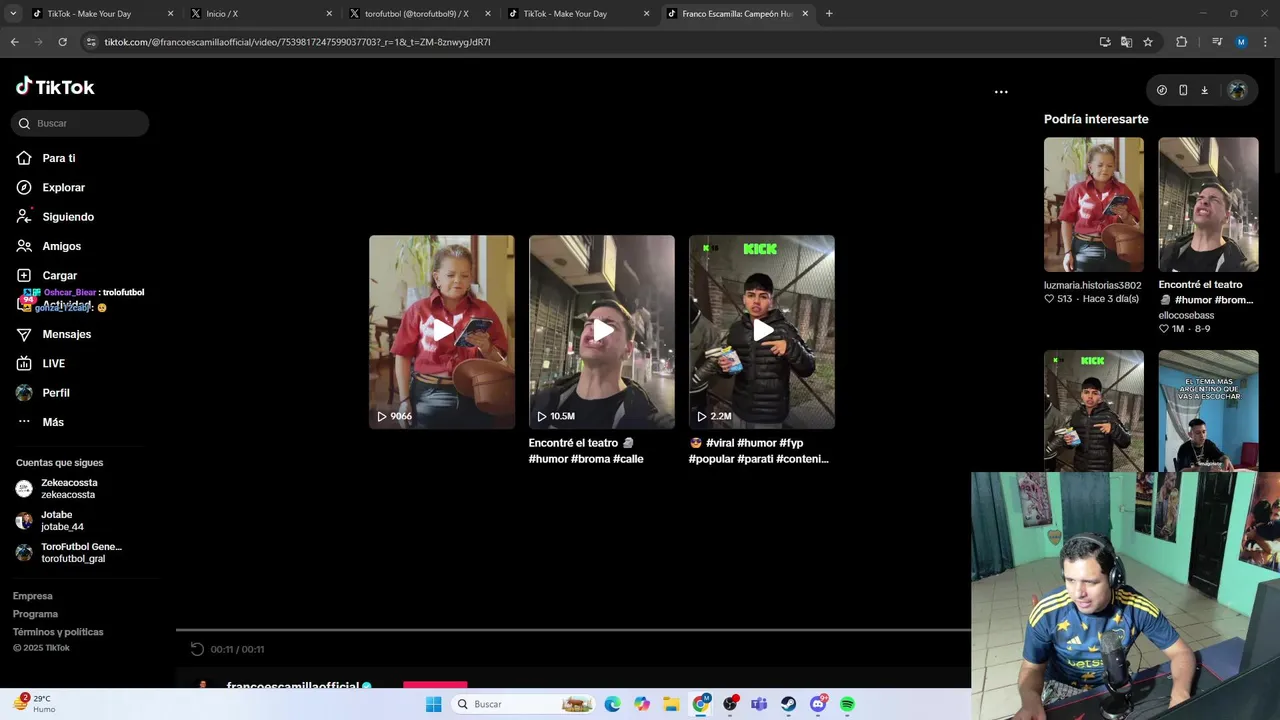Click the ellocosebass username
The width and height of the screenshot is (1280, 720).
tap(1186, 315)
